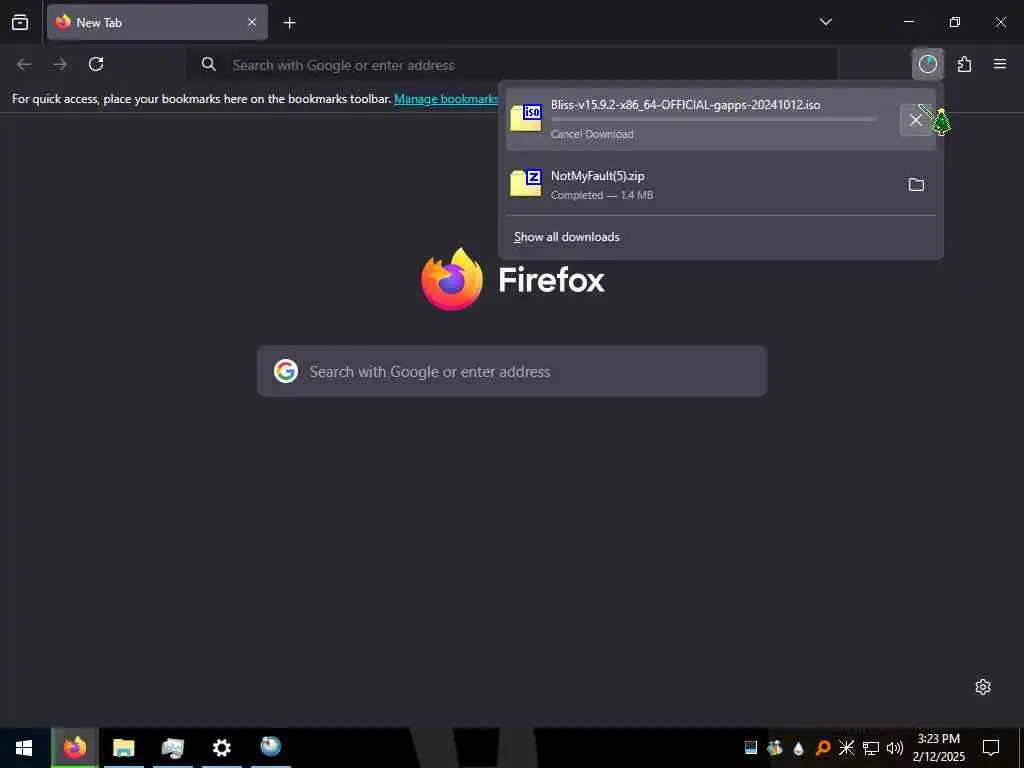
Task: Focus the top address bar field
Action: pyautogui.click(x=511, y=65)
